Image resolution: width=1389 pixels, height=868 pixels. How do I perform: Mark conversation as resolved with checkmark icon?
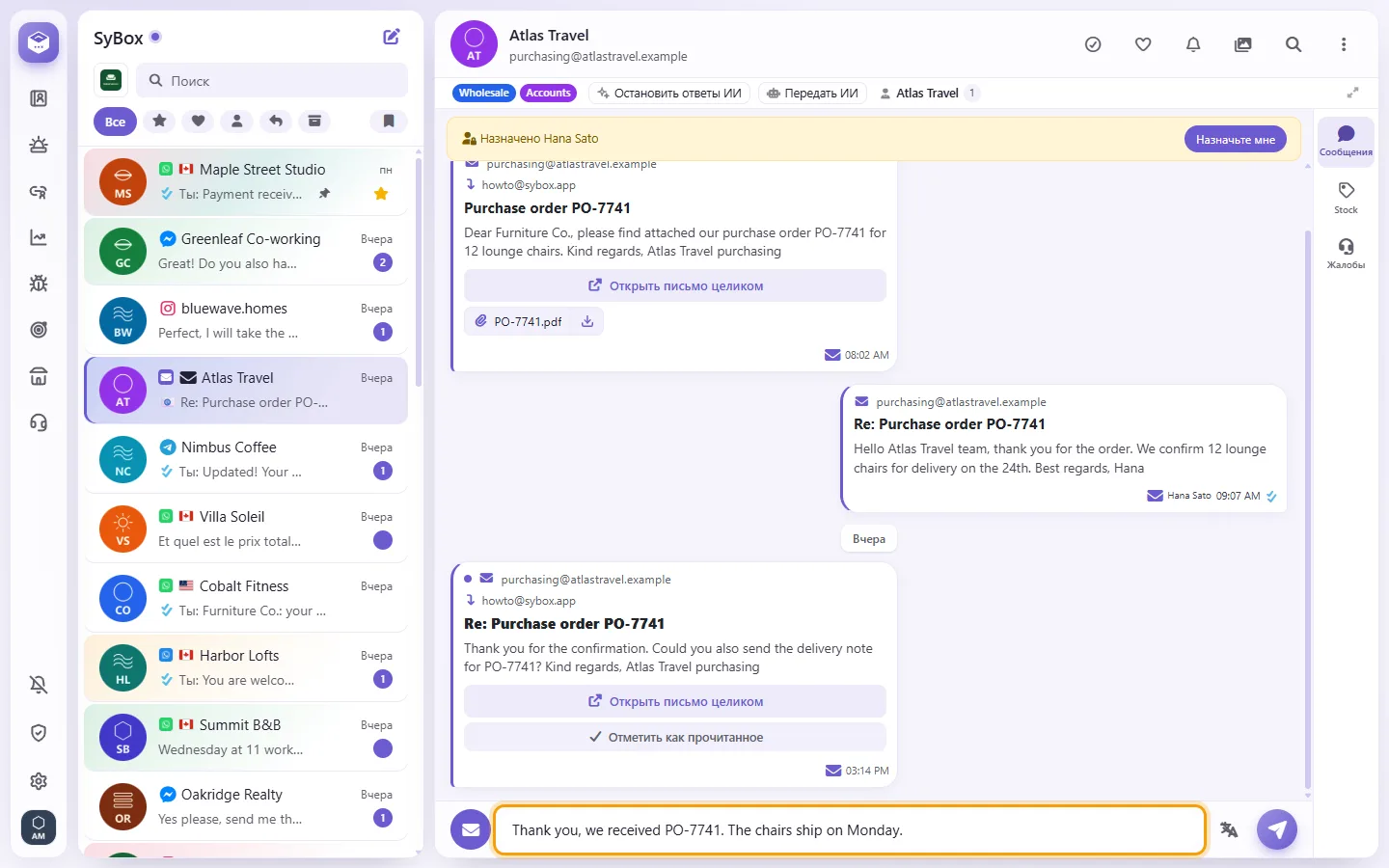[1093, 44]
